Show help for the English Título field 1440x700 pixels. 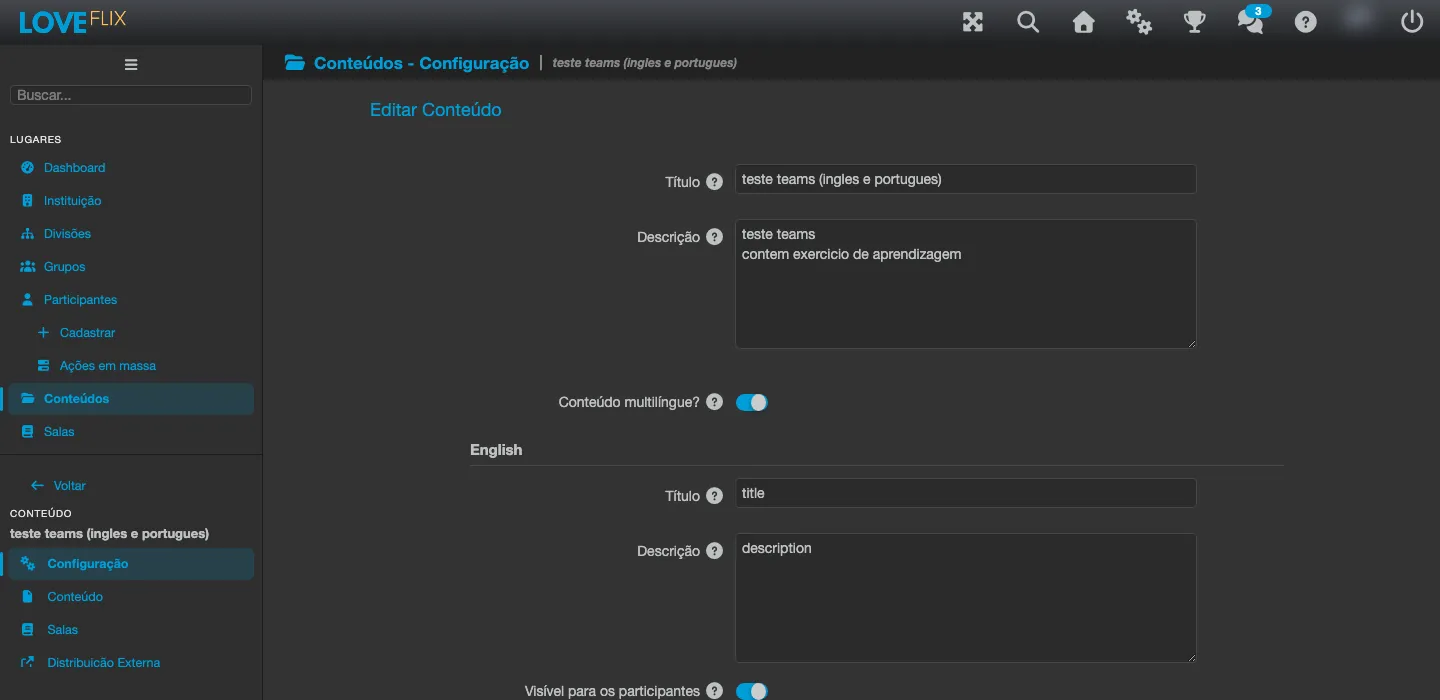(x=714, y=496)
